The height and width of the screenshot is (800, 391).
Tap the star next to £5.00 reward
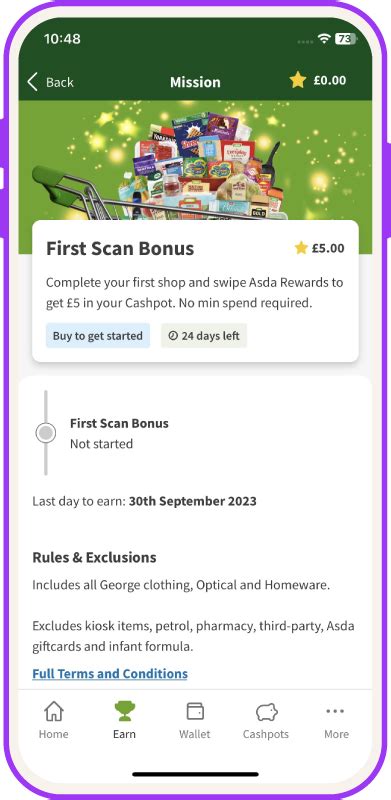tap(301, 248)
